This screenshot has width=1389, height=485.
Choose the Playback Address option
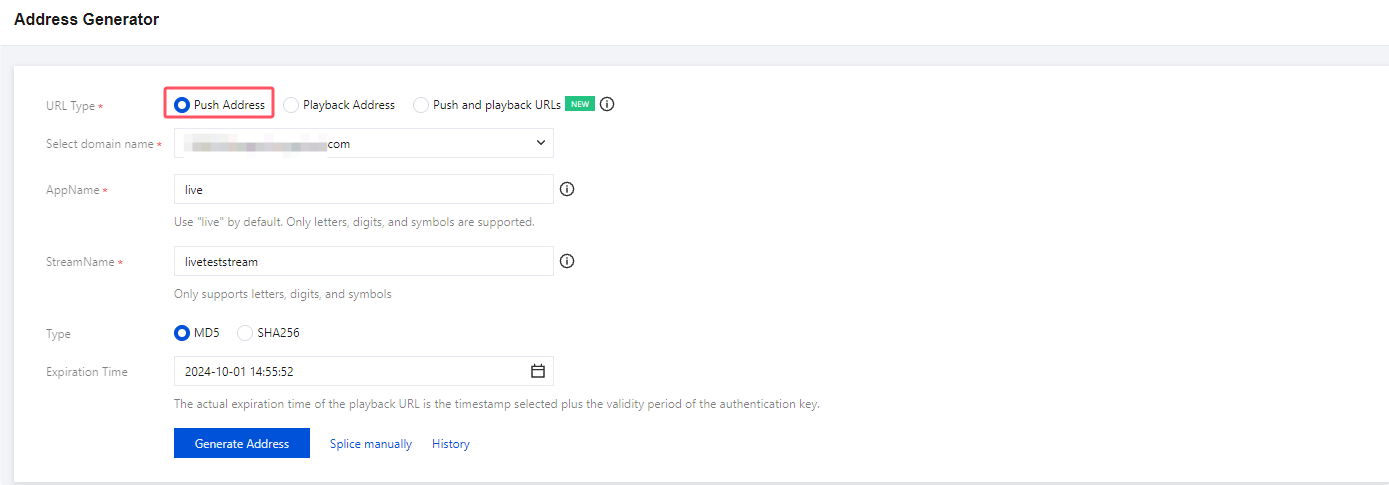pos(291,105)
